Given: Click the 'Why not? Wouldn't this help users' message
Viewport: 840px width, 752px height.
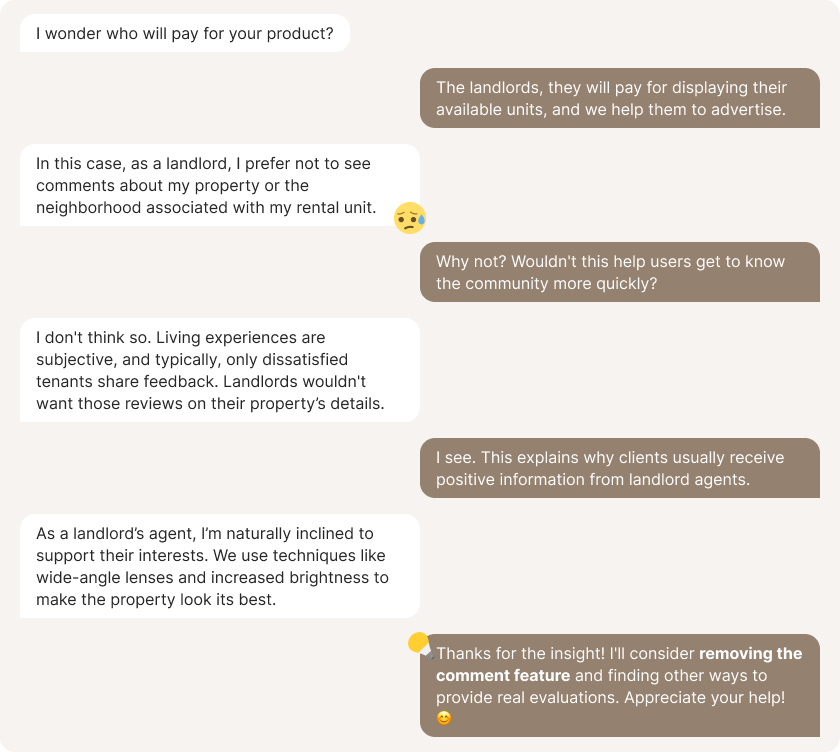Looking at the screenshot, I should 620,272.
